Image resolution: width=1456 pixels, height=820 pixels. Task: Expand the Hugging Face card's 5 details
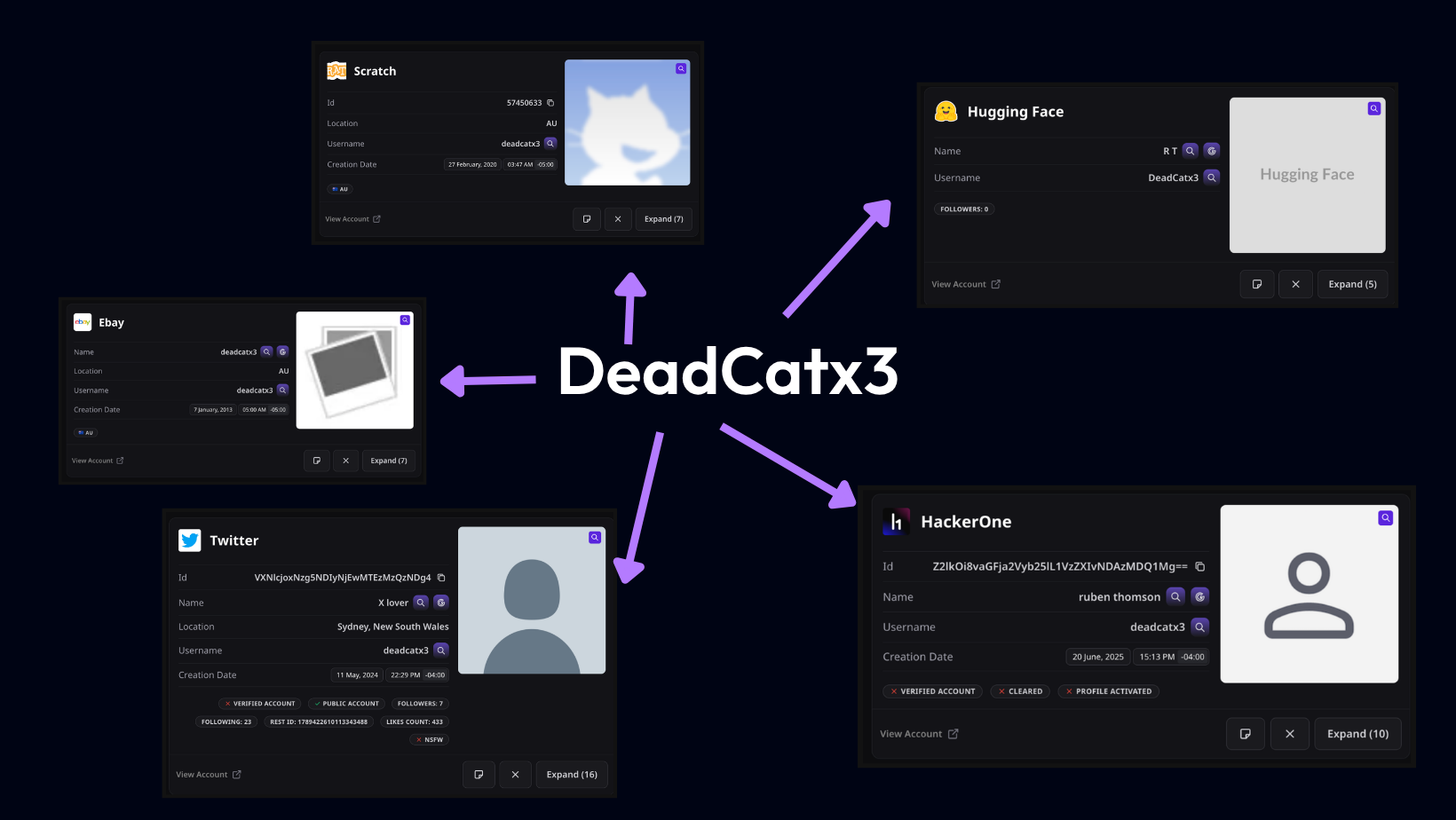(x=1352, y=284)
